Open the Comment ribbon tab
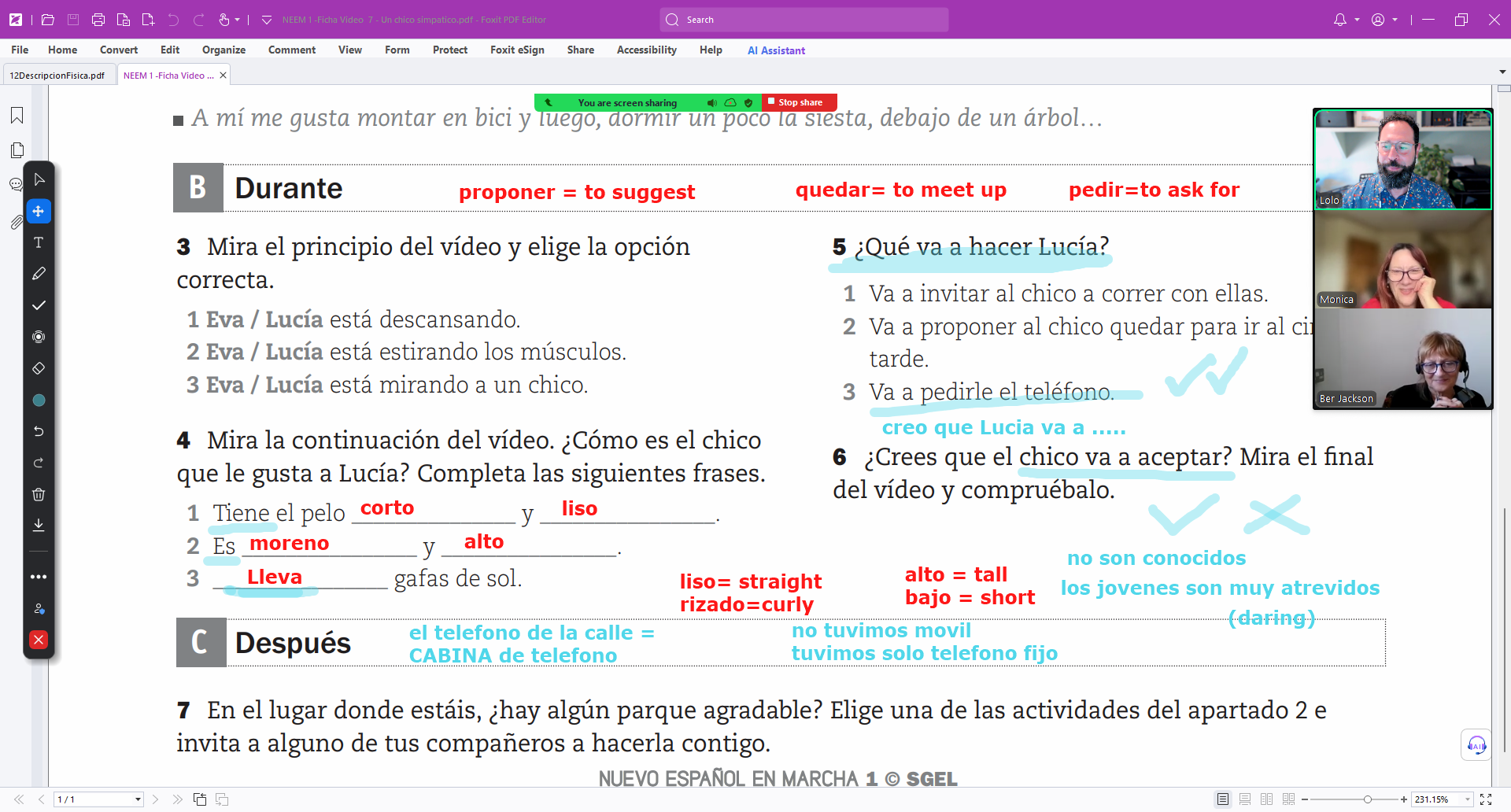 pos(292,50)
